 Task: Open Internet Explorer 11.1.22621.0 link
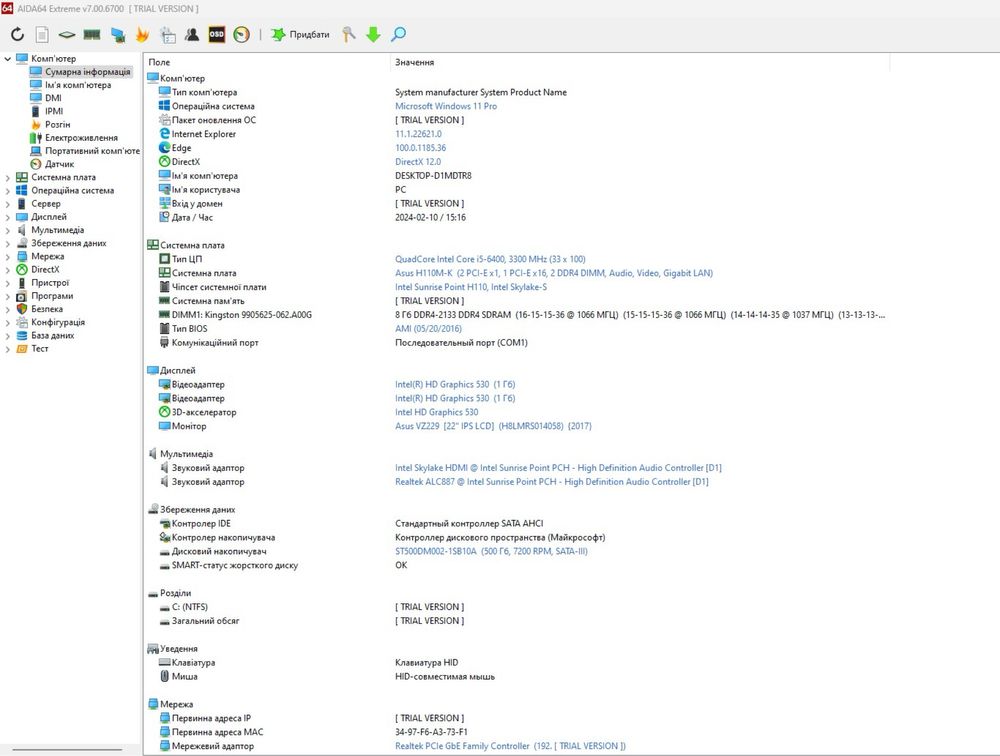pyautogui.click(x=418, y=134)
